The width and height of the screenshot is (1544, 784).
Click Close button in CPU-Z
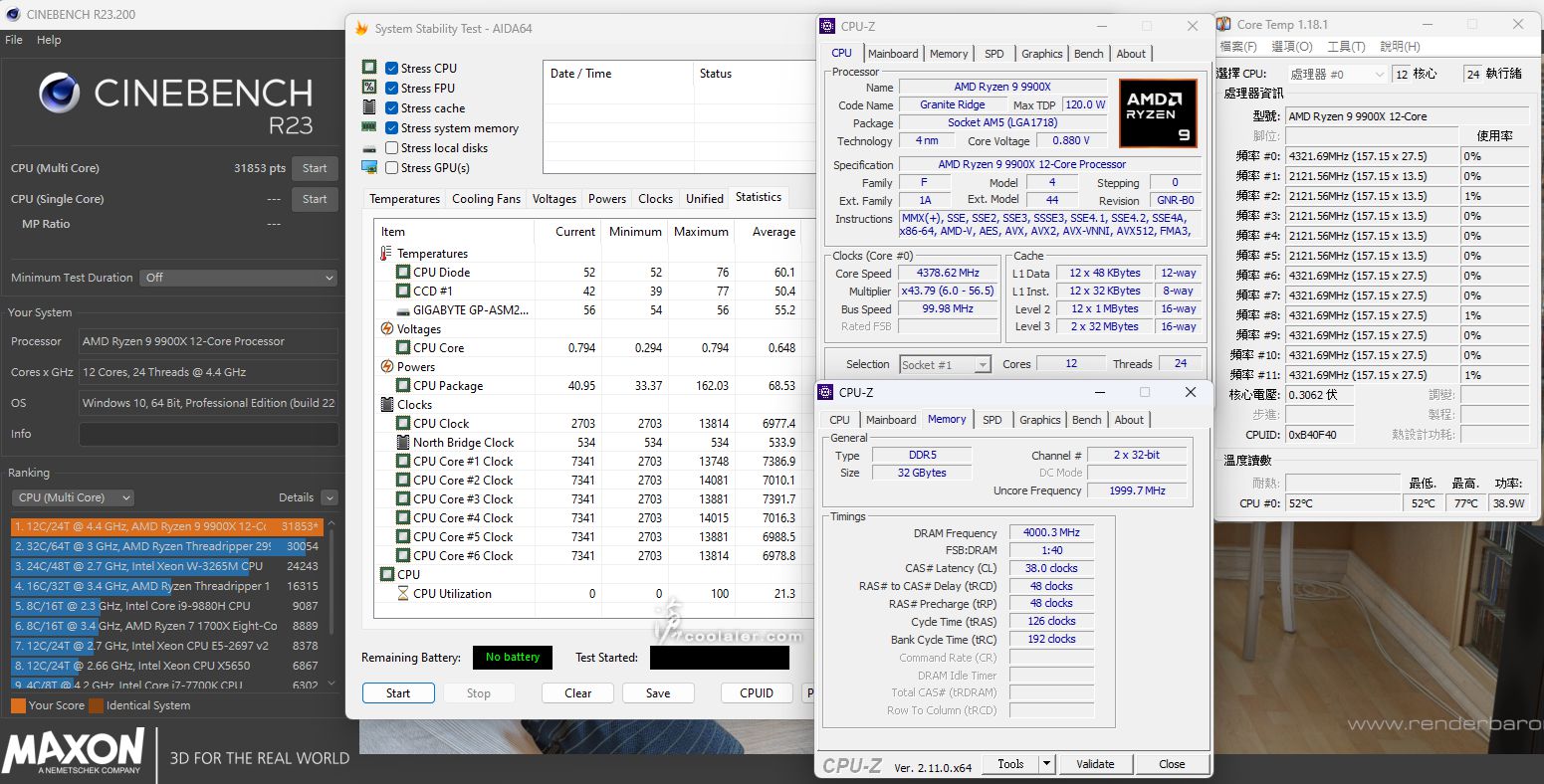click(1172, 764)
